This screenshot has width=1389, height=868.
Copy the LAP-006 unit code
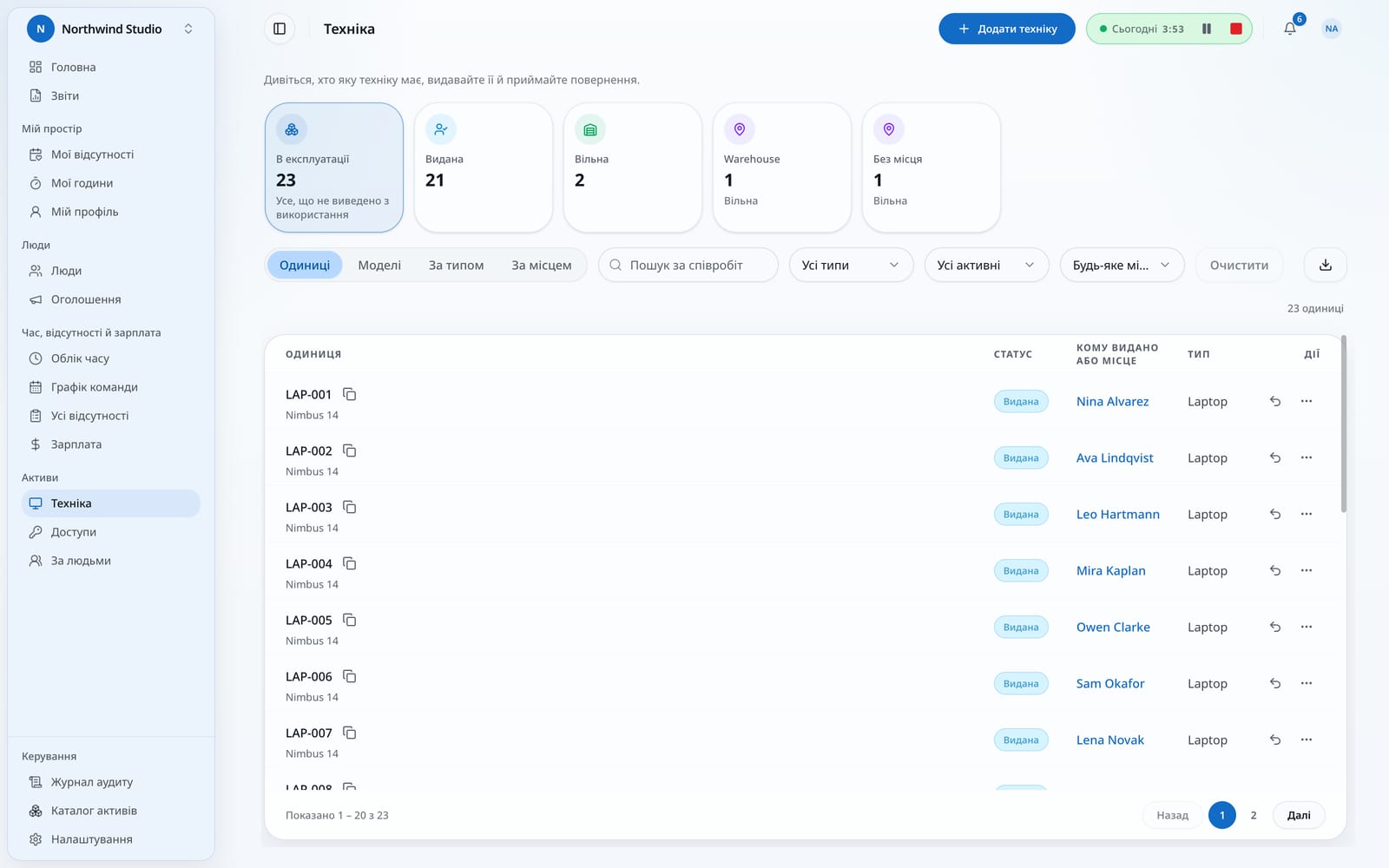coord(350,676)
